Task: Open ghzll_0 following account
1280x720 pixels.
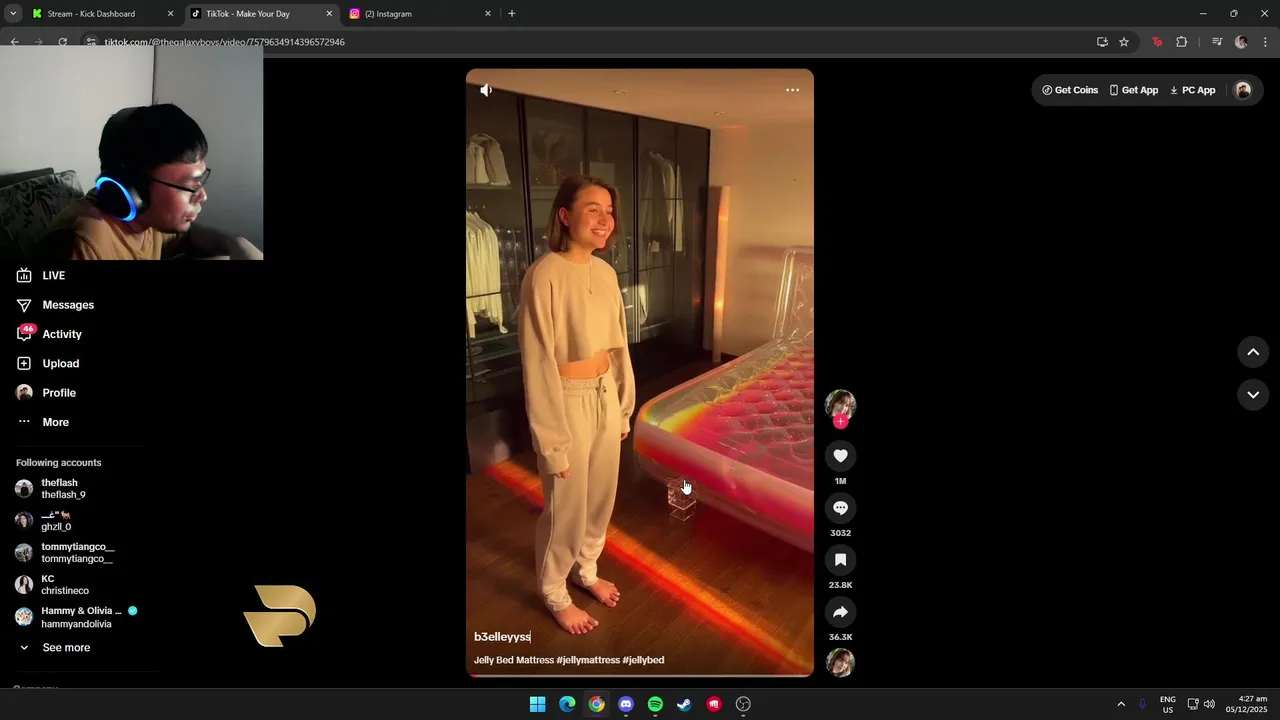Action: pos(44,521)
